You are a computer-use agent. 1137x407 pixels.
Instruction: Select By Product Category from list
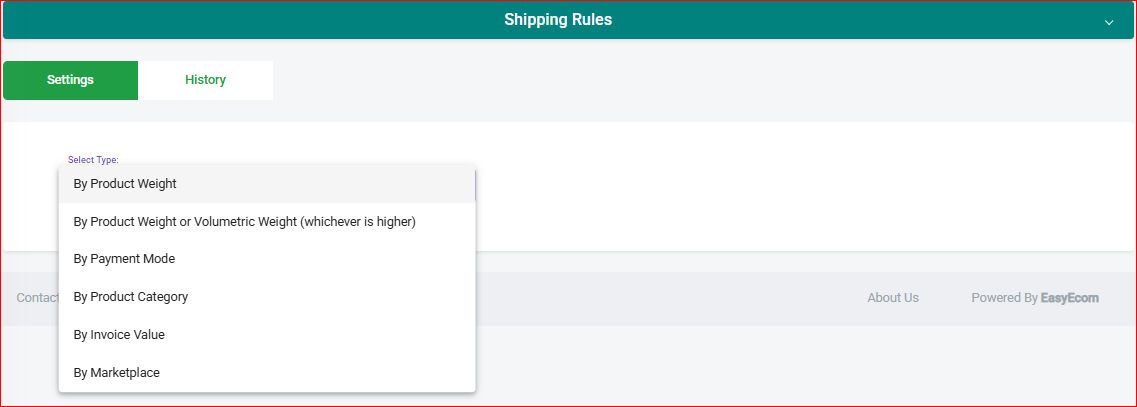(x=267, y=297)
